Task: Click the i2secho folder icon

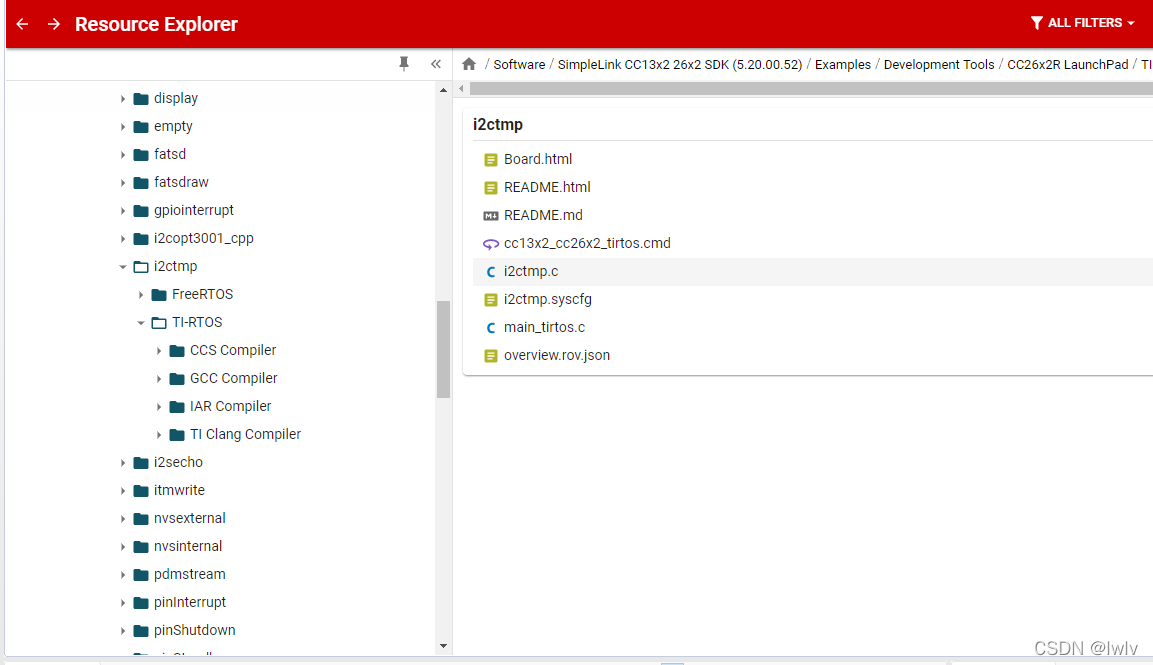Action: coord(141,463)
